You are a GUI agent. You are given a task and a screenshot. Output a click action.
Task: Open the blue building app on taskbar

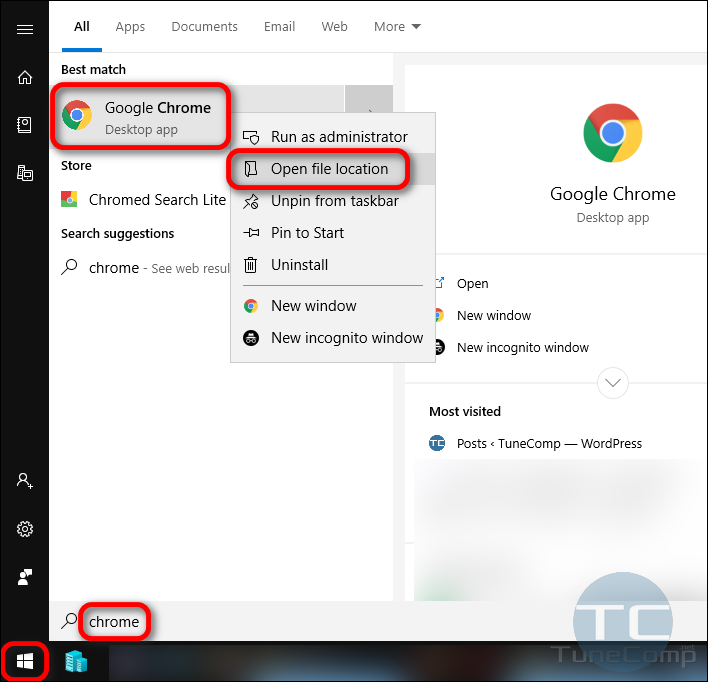77,661
